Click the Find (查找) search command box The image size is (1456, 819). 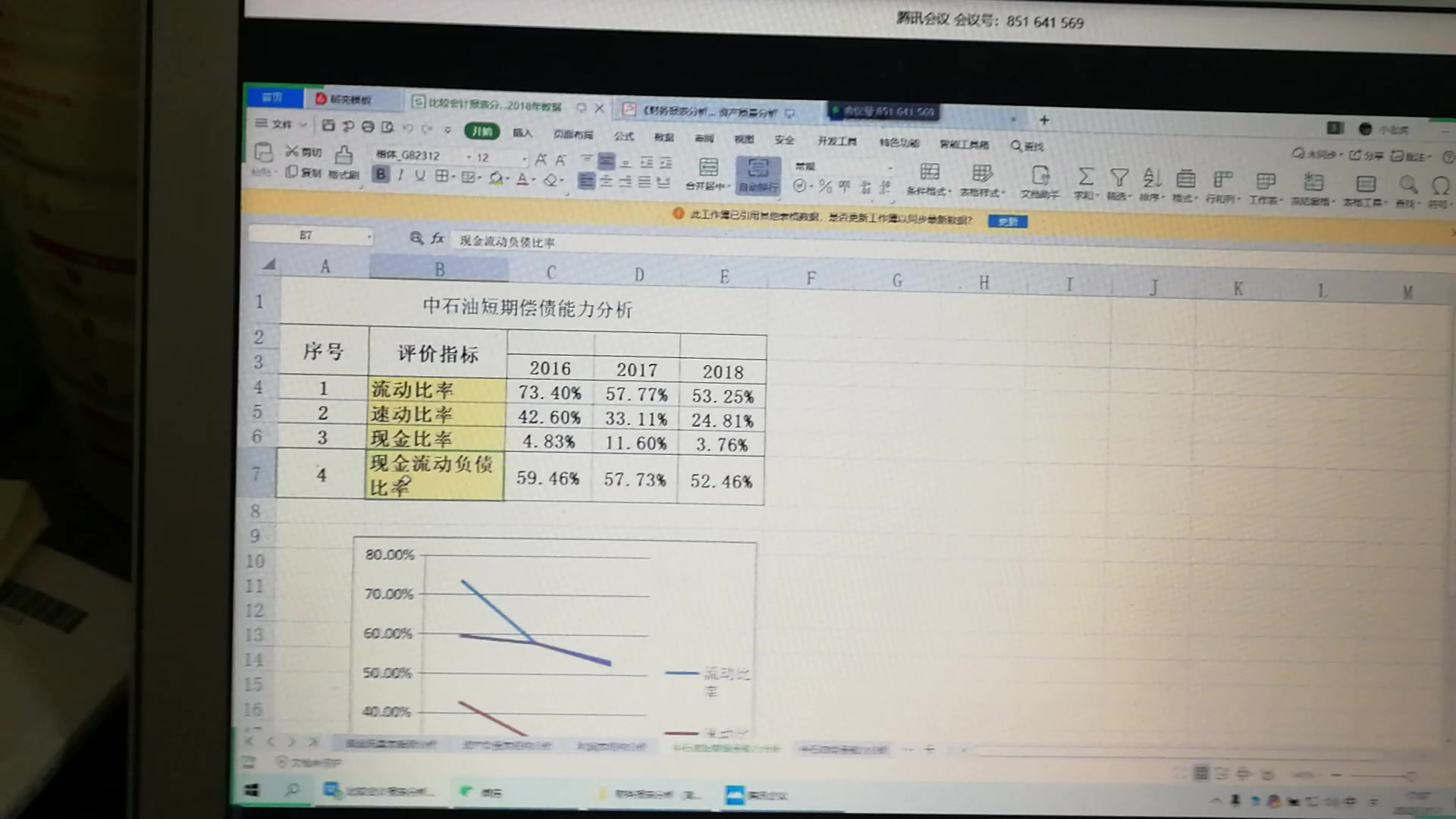(1028, 146)
